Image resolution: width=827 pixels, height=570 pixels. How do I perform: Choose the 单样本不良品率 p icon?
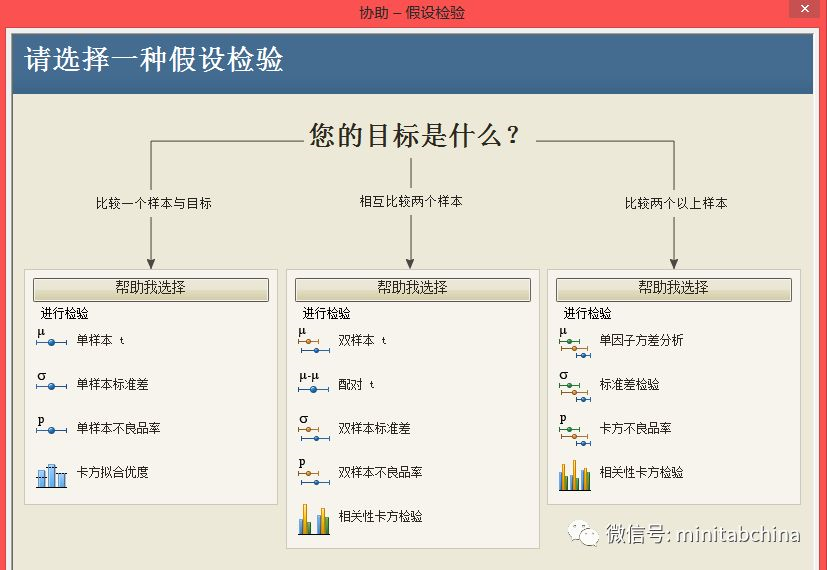click(50, 427)
